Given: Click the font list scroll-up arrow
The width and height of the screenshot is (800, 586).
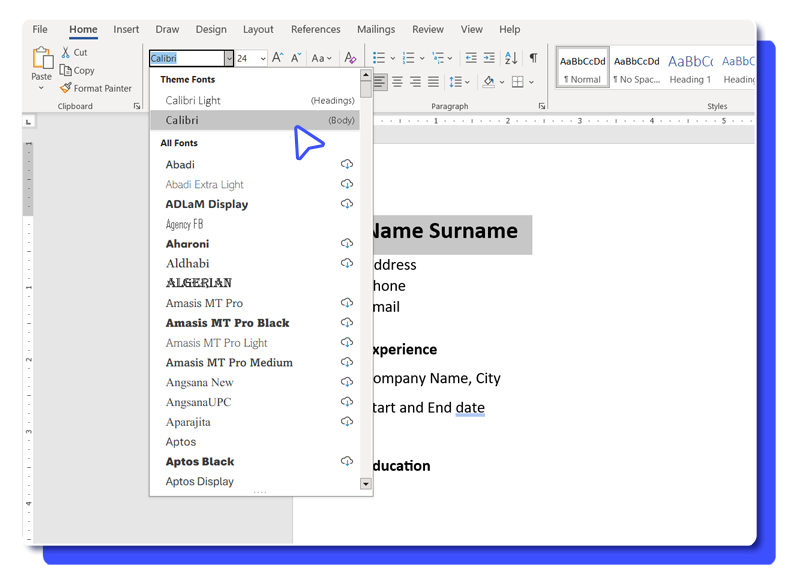Looking at the screenshot, I should (x=366, y=75).
